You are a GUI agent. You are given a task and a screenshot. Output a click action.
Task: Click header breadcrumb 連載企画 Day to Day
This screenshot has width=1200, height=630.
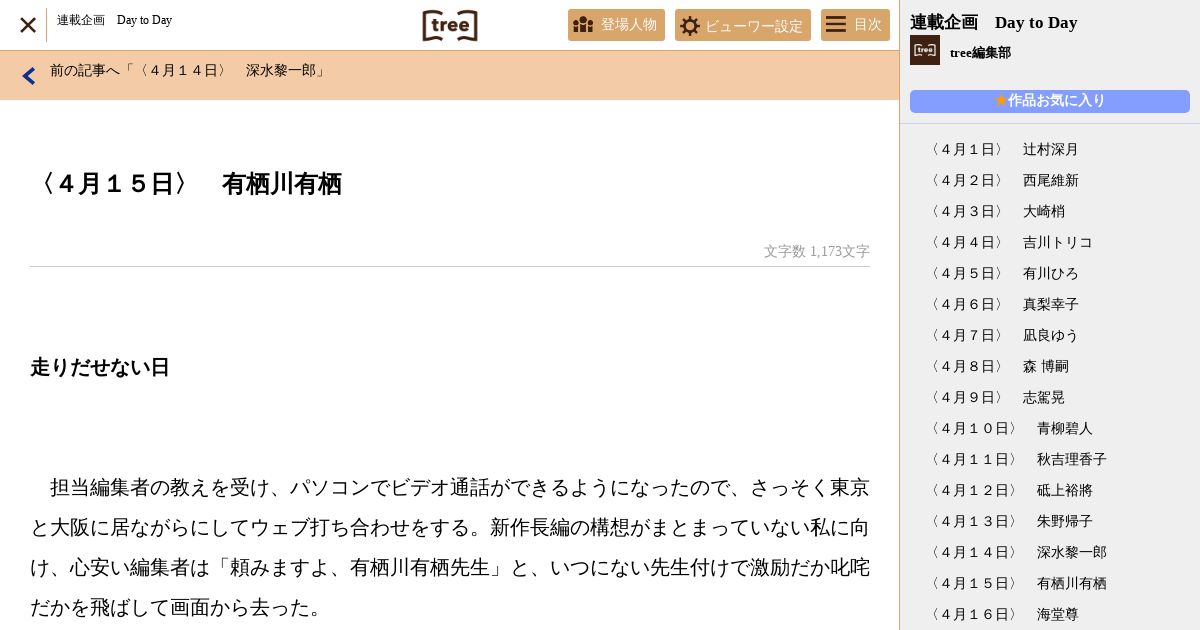114,20
